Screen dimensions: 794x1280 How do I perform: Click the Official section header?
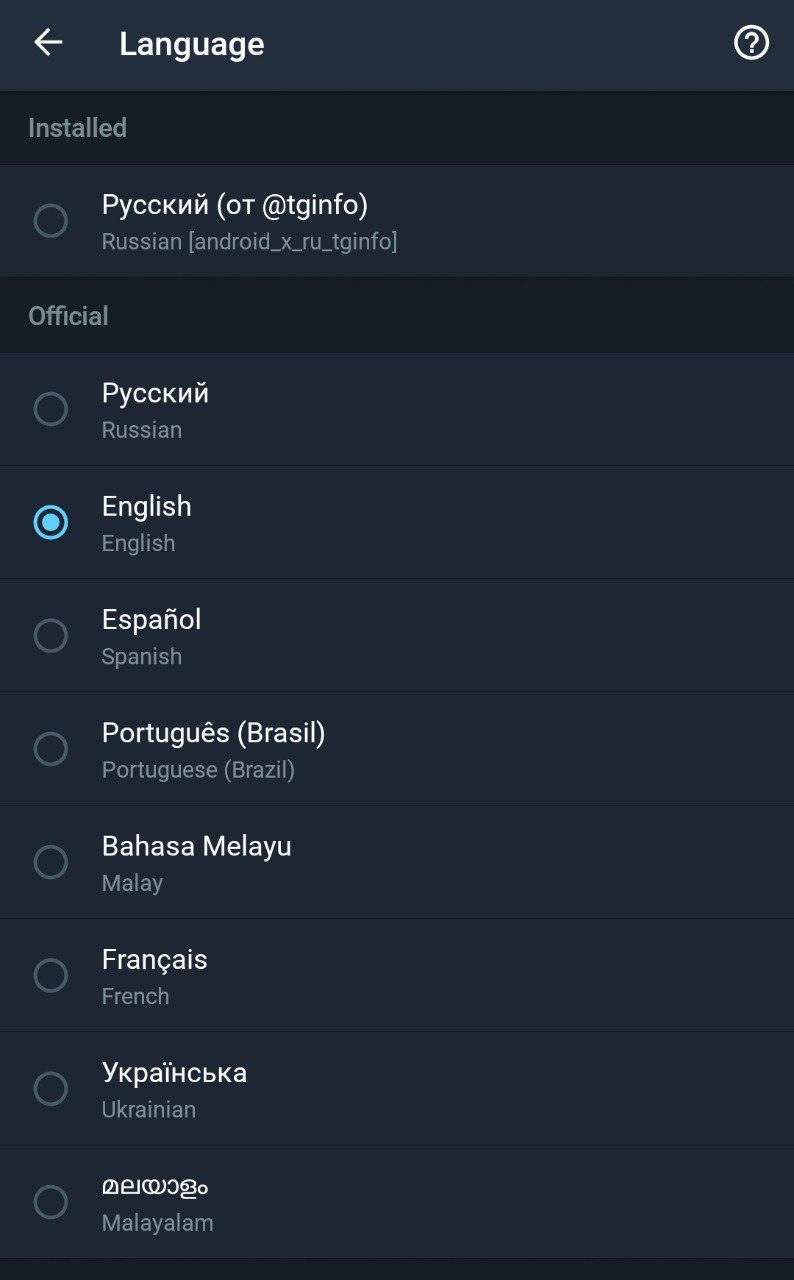tap(68, 316)
